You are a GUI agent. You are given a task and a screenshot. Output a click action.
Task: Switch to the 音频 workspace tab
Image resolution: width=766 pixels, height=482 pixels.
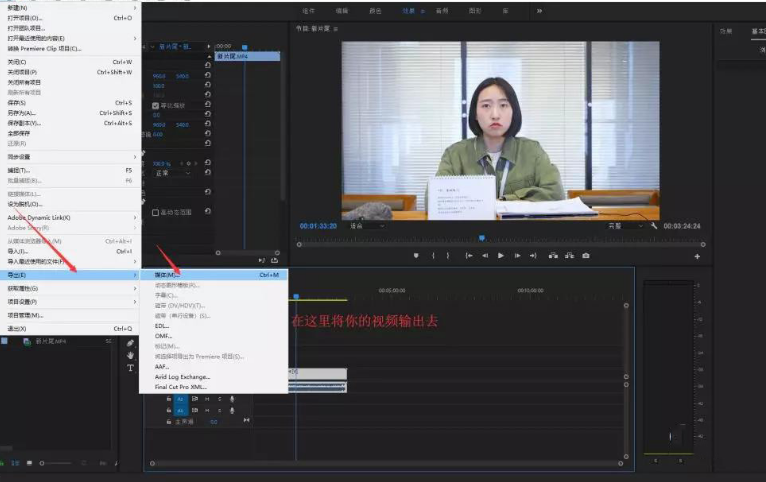point(442,11)
